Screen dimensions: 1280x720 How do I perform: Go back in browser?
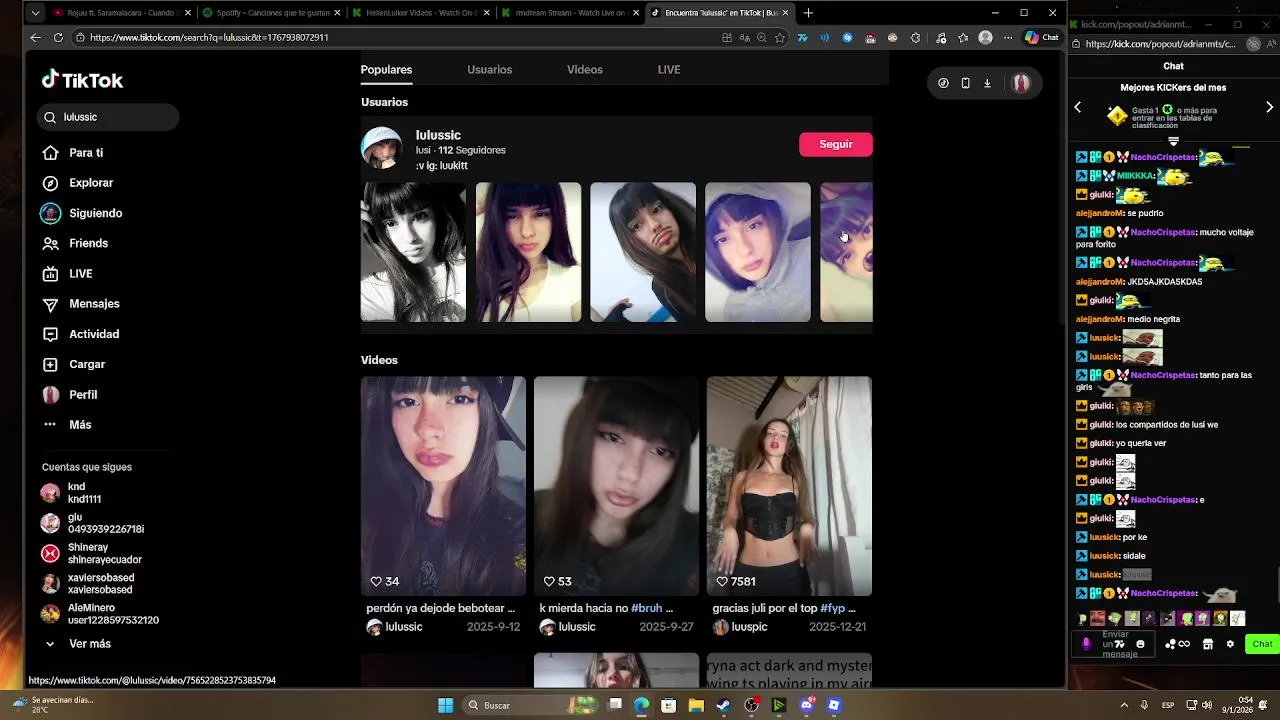tap(36, 37)
